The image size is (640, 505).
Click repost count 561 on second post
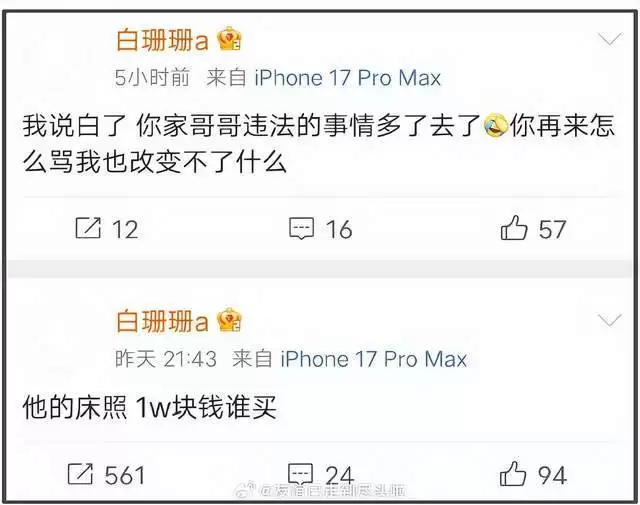click(x=125, y=475)
